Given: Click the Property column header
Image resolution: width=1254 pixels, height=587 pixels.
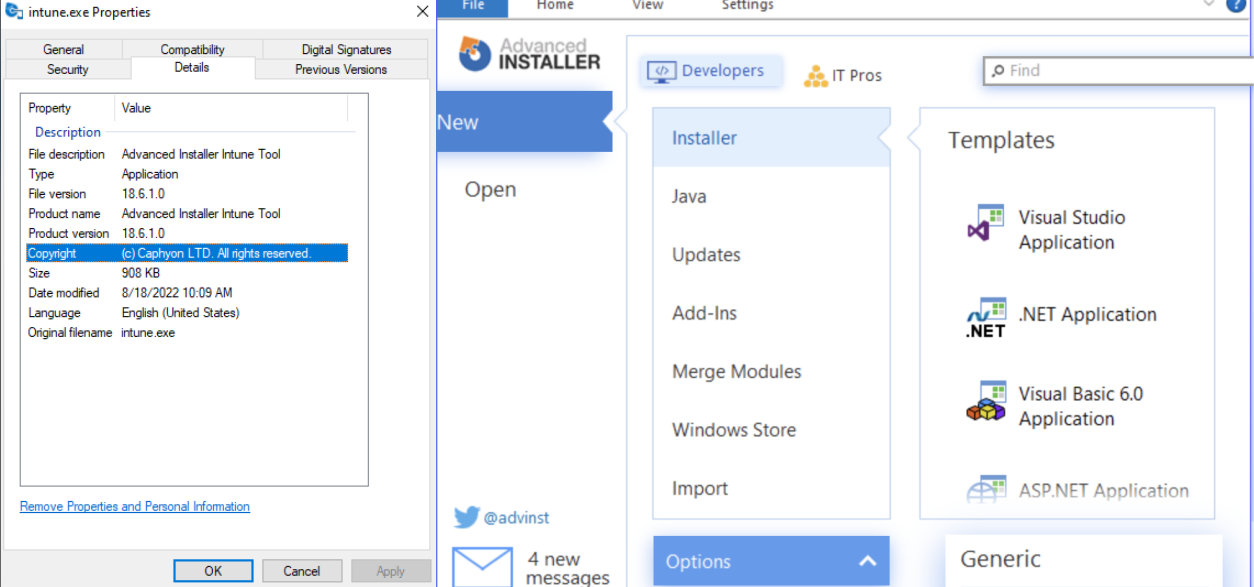Looking at the screenshot, I should pyautogui.click(x=68, y=108).
